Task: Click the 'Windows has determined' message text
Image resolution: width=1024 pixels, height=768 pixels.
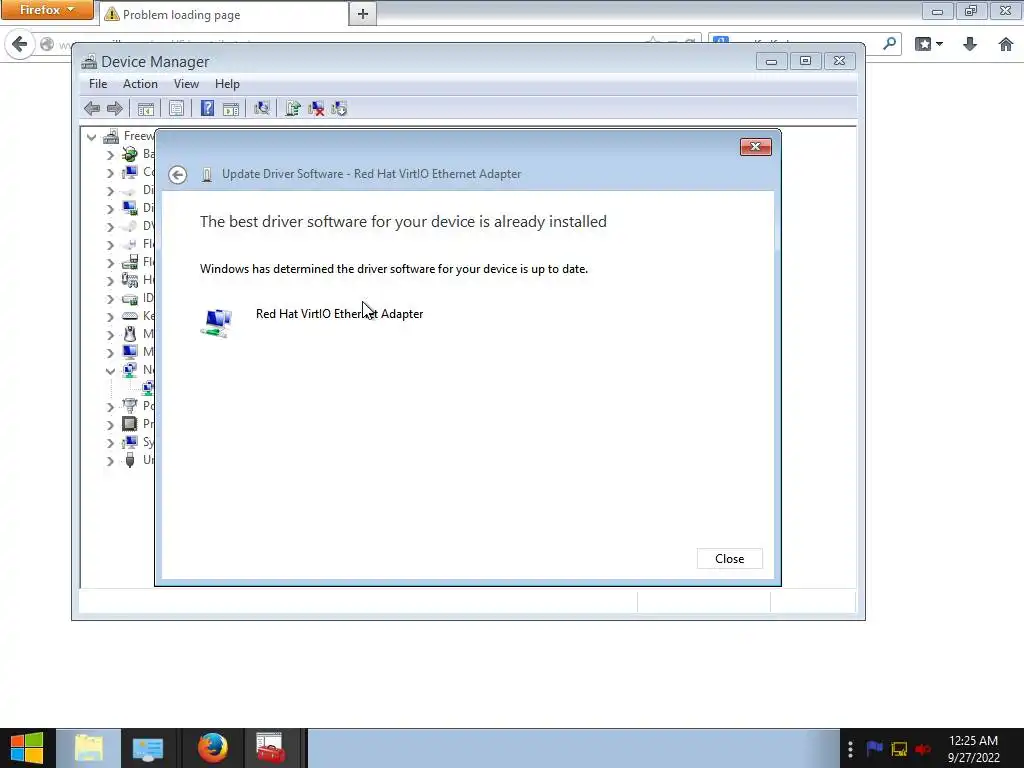Action: tap(394, 269)
